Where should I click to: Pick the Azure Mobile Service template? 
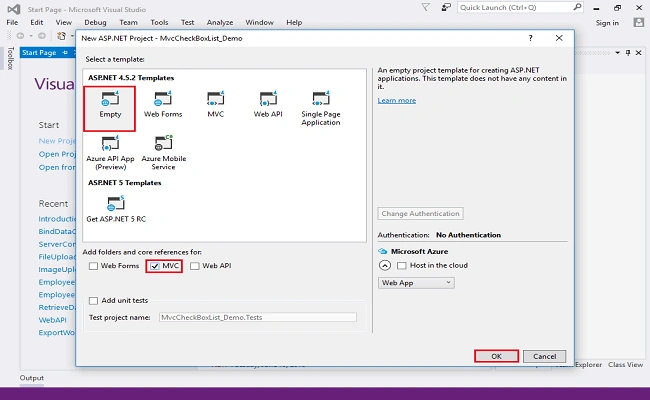(x=163, y=153)
